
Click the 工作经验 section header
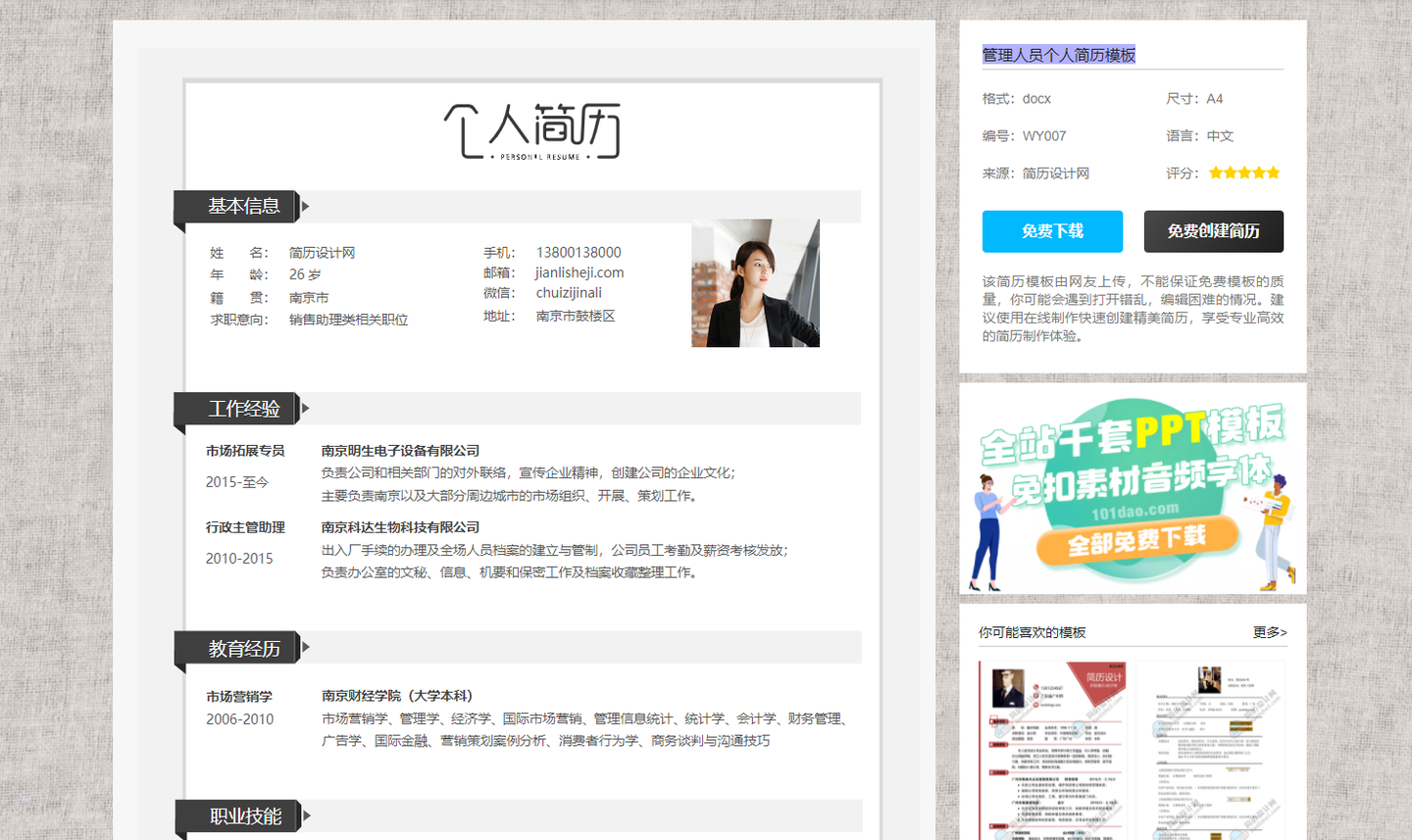(244, 409)
